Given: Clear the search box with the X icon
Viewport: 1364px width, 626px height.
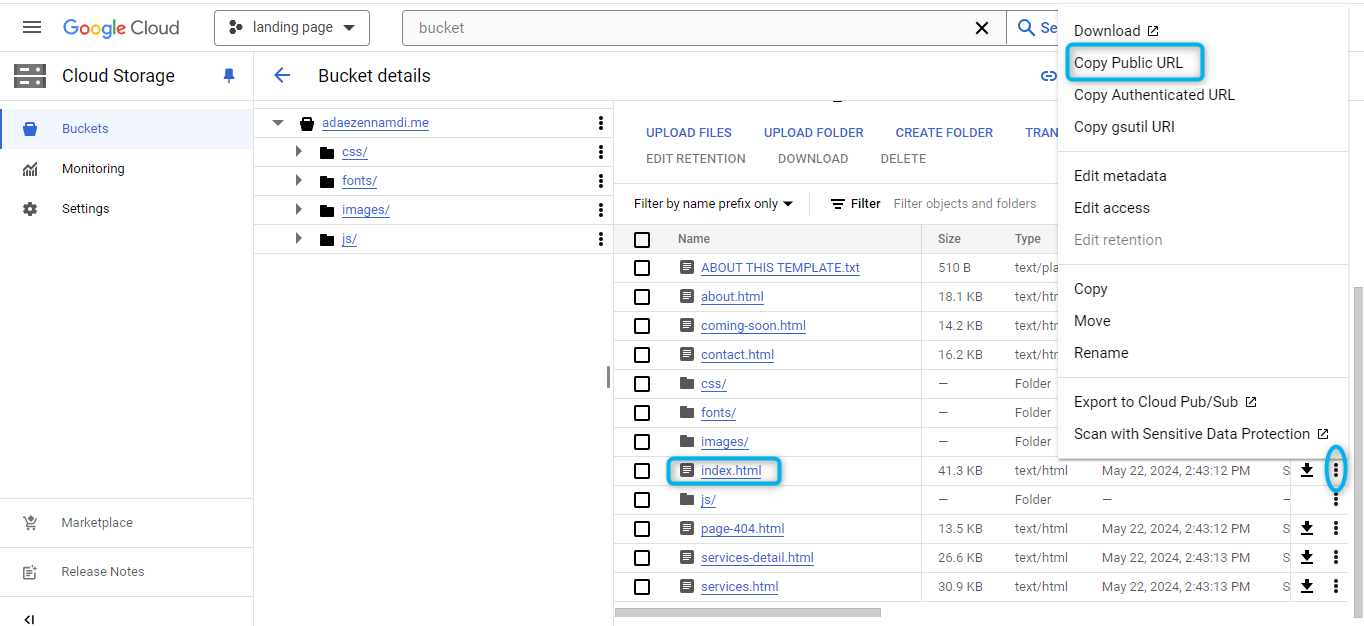Looking at the screenshot, I should point(982,28).
